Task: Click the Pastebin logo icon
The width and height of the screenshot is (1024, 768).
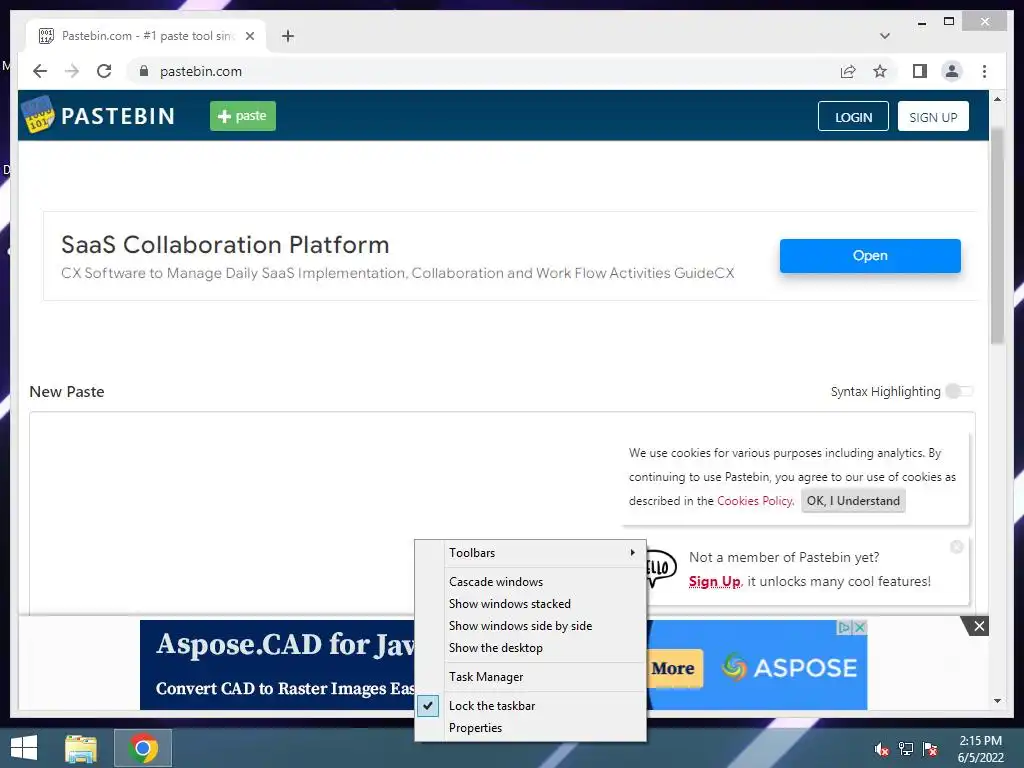Action: tap(38, 116)
